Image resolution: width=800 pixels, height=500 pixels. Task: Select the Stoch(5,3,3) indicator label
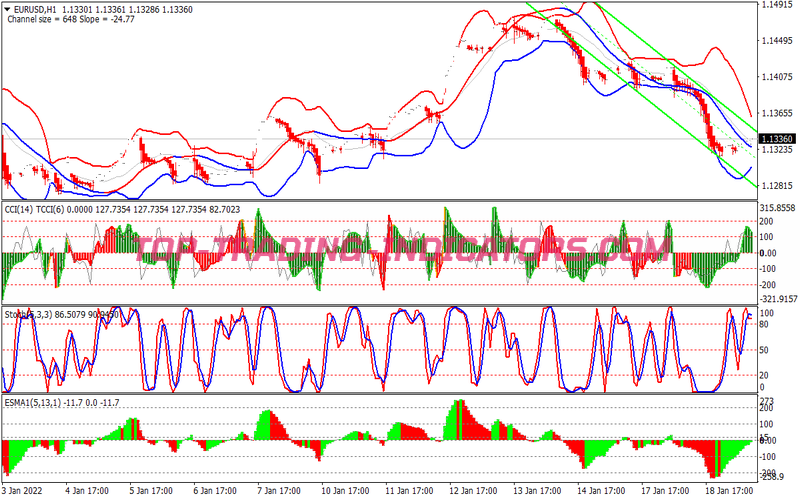click(28, 315)
